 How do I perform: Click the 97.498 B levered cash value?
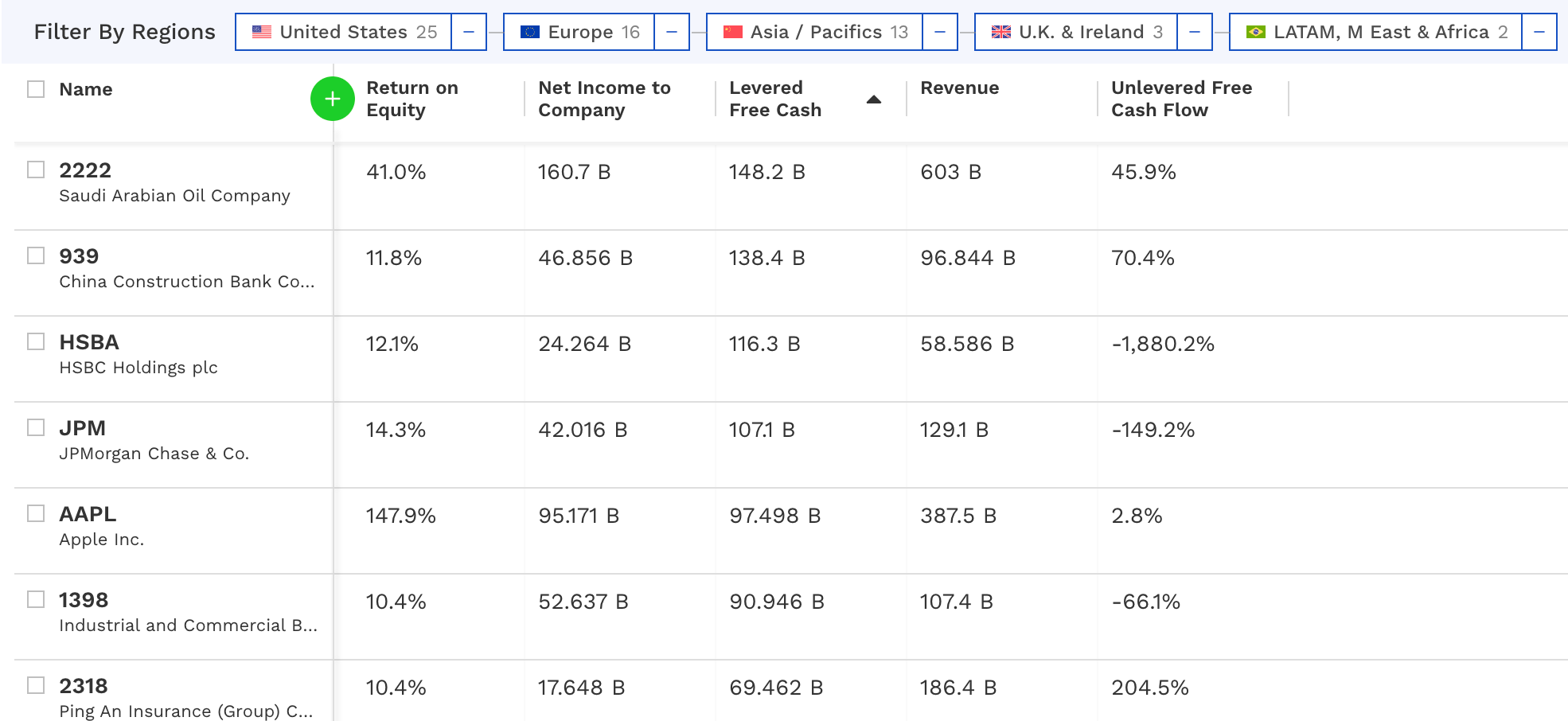(775, 516)
